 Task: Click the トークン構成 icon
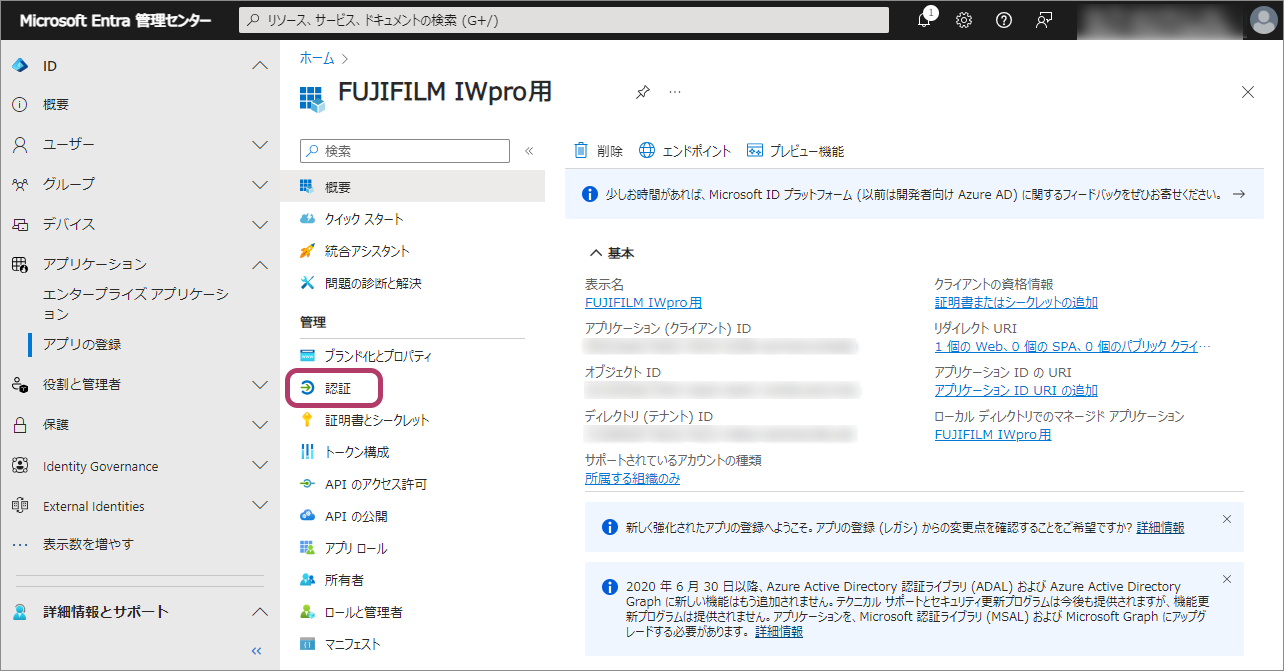pyautogui.click(x=308, y=452)
